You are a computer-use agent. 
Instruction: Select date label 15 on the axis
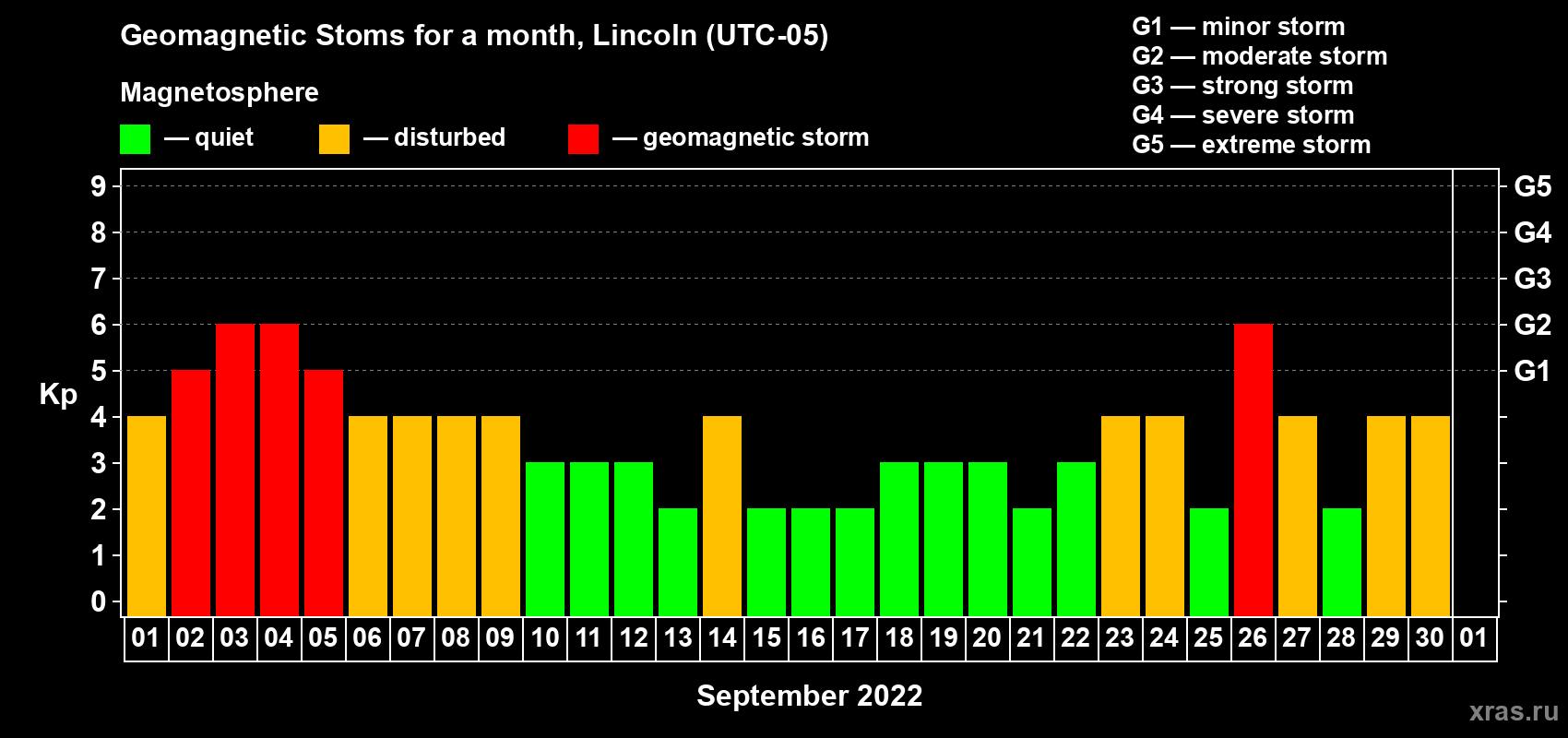pyautogui.click(x=766, y=638)
